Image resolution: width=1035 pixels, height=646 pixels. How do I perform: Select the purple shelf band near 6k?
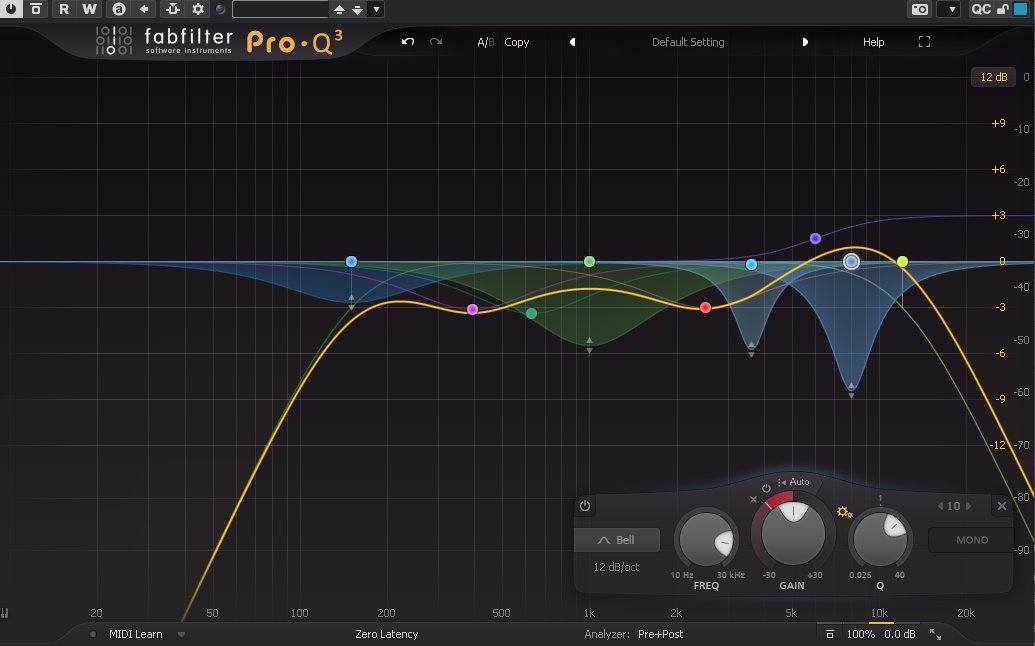(x=815, y=238)
